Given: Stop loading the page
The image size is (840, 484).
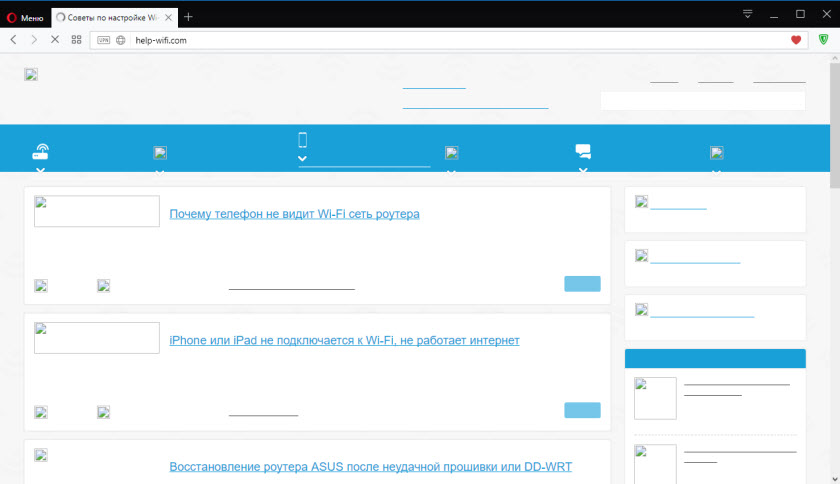Looking at the screenshot, I should click(55, 40).
